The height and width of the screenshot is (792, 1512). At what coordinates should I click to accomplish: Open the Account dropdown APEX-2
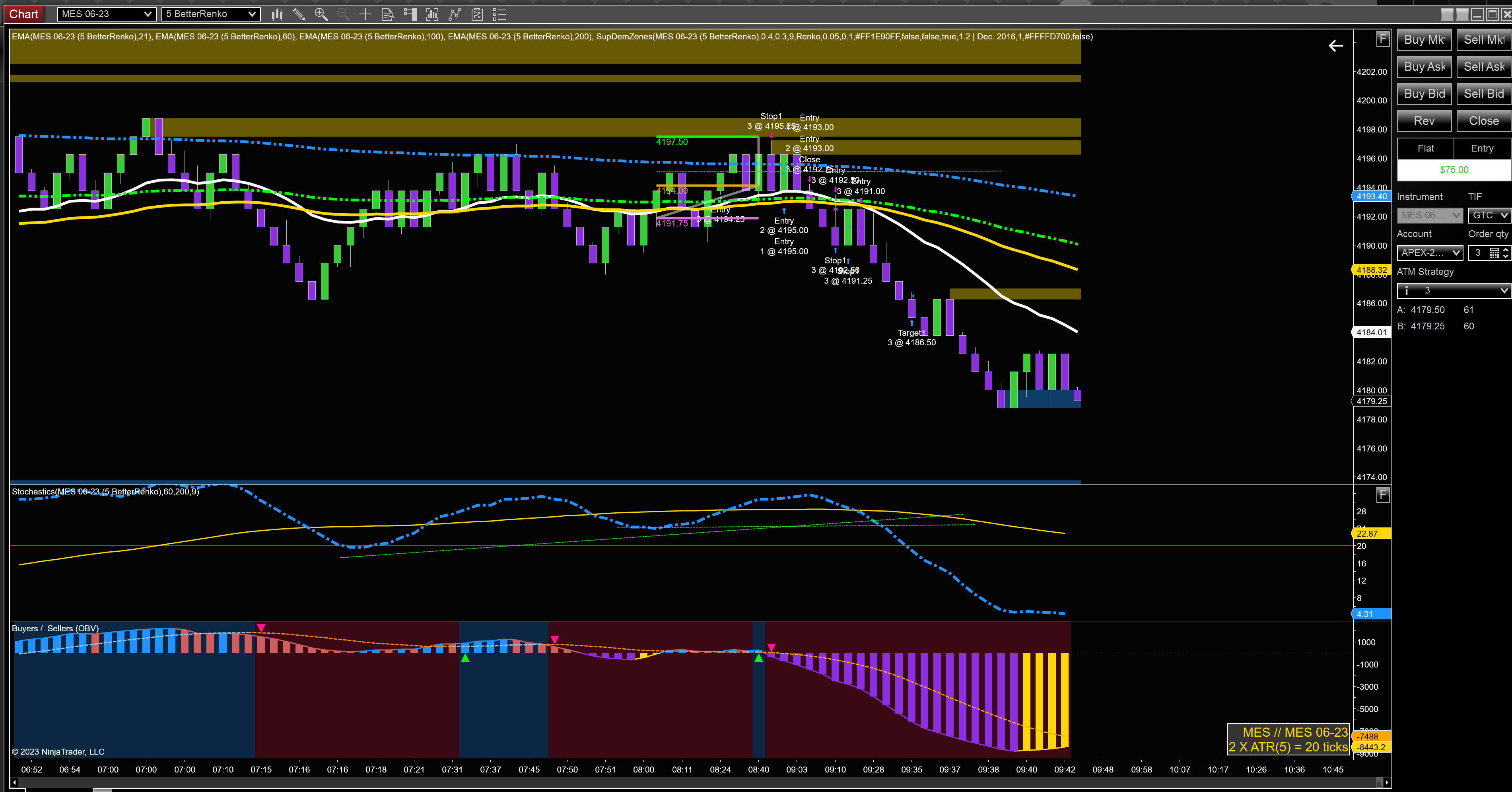point(1430,253)
